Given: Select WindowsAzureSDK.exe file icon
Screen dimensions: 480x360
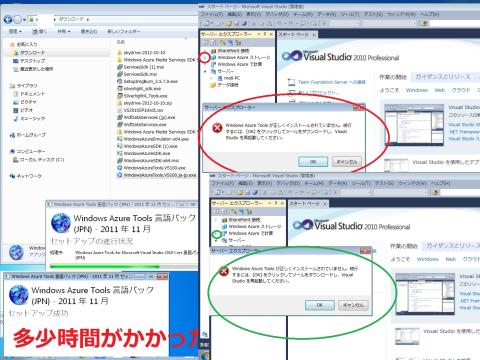Looking at the screenshot, I should click(120, 153).
